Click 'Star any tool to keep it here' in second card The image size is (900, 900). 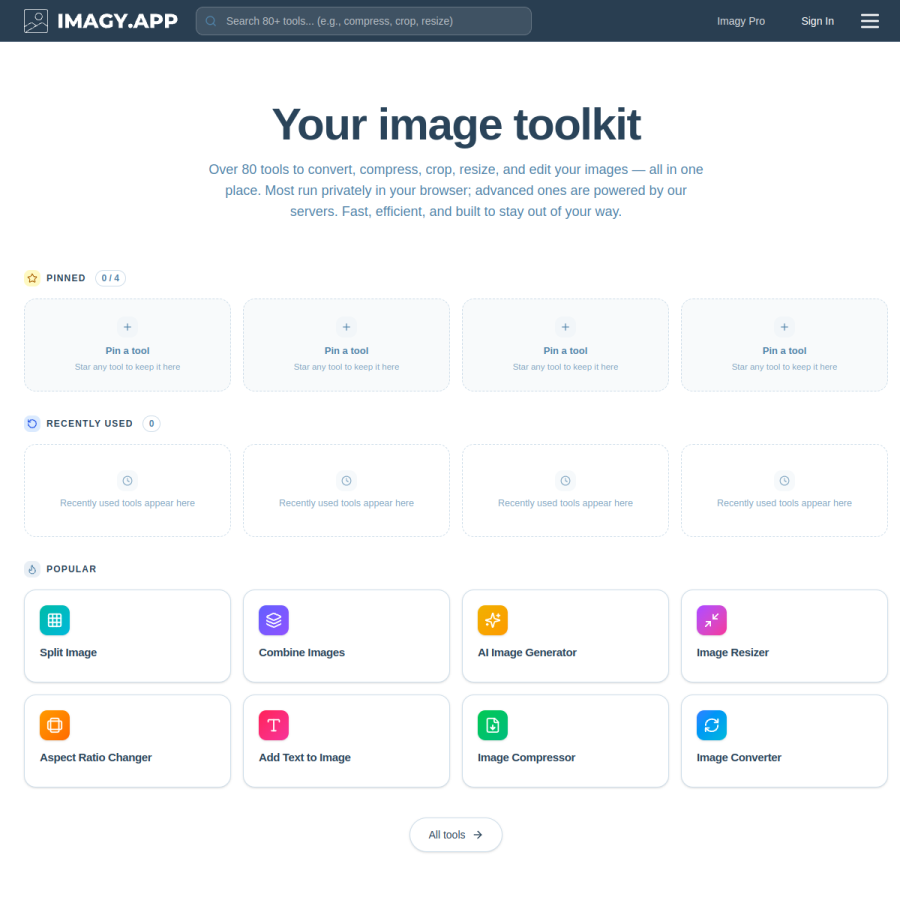click(346, 367)
